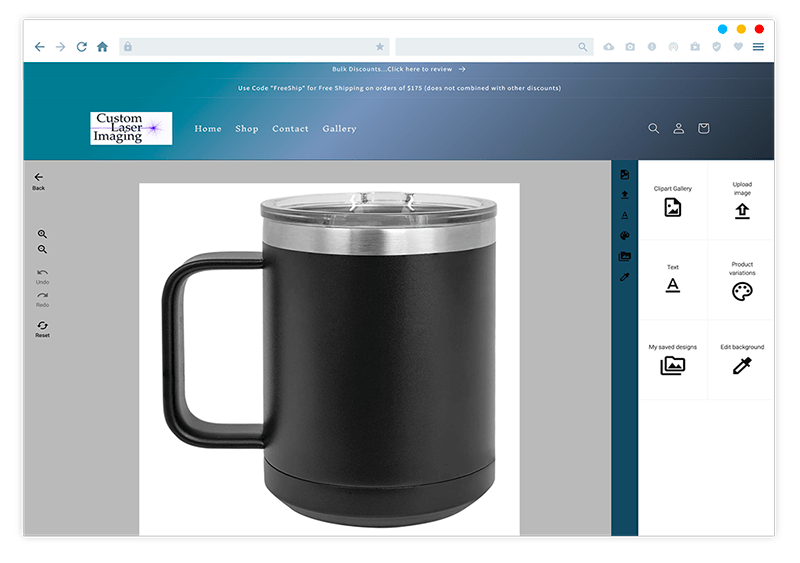
Task: Select clipart icon in dark blue sidebar
Action: pos(624,175)
